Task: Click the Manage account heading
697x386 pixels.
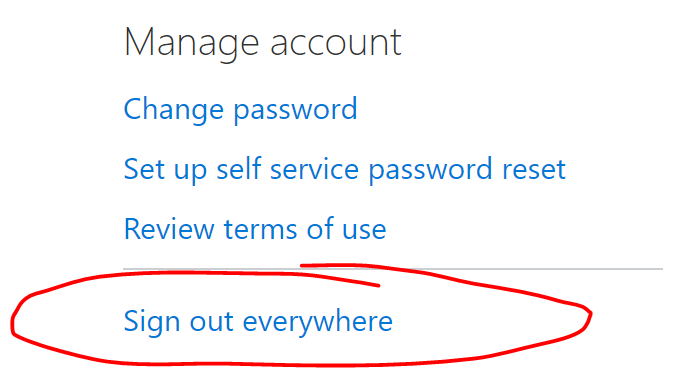Action: pos(263,43)
